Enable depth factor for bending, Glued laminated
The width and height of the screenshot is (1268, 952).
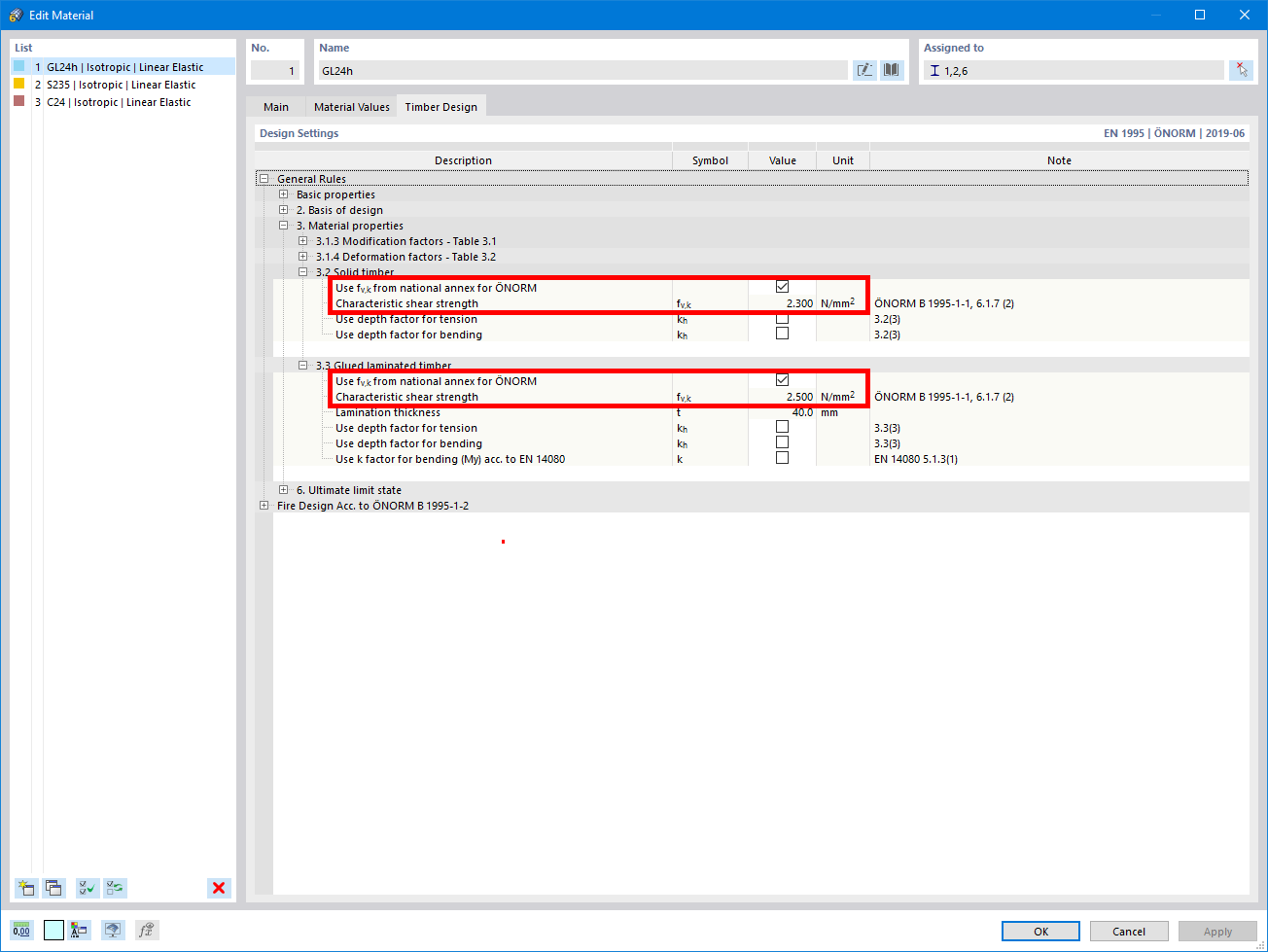(782, 442)
